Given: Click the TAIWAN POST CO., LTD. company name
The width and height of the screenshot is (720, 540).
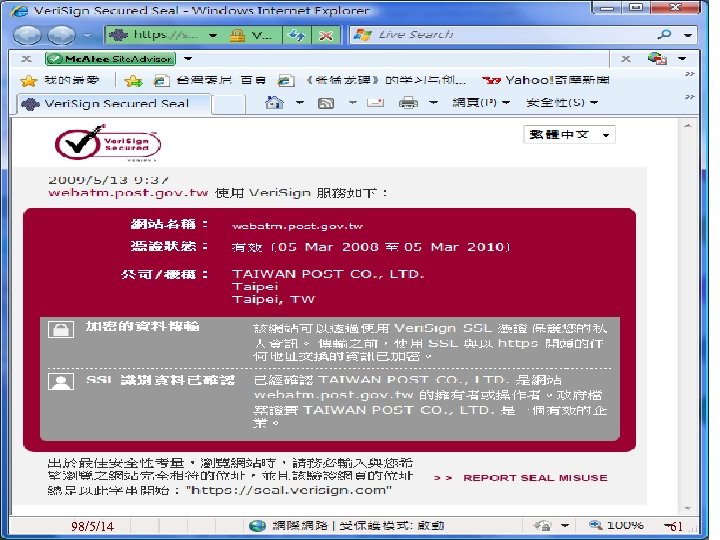Looking at the screenshot, I should click(x=328, y=274).
